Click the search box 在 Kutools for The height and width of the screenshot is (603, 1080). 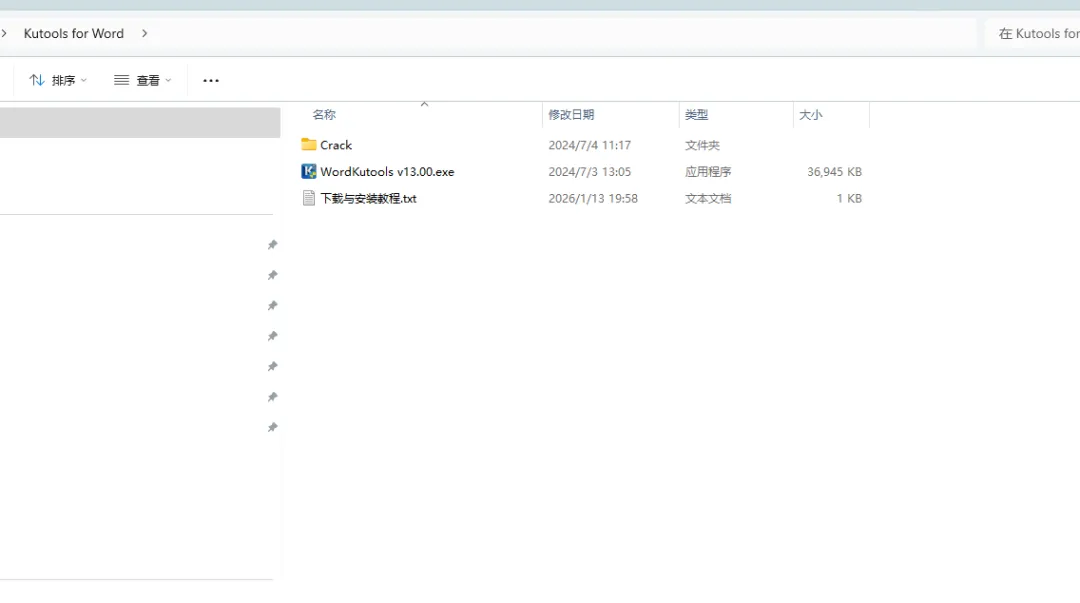(x=1032, y=33)
